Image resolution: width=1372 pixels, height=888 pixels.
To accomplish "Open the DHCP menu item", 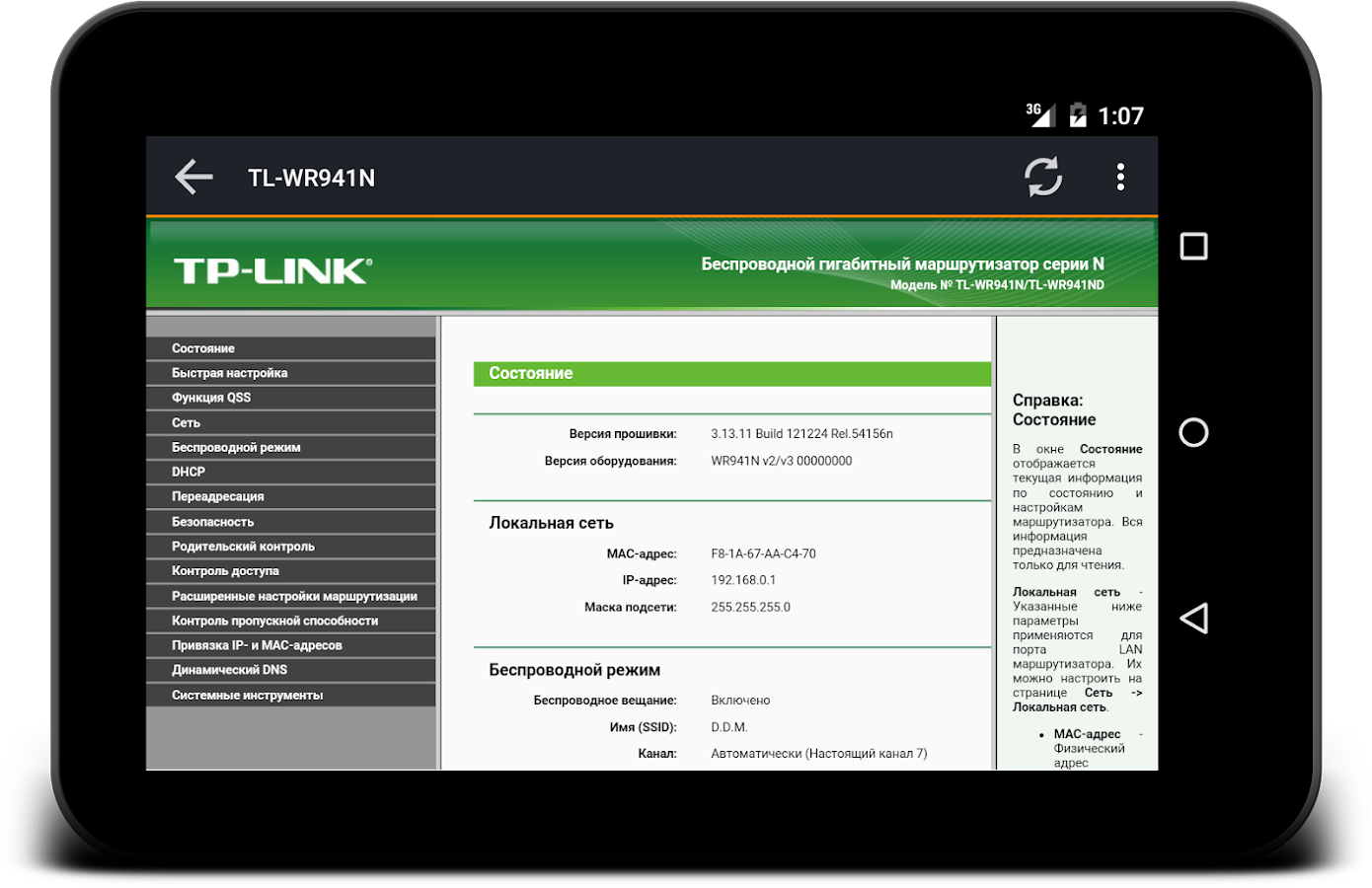I will [290, 472].
